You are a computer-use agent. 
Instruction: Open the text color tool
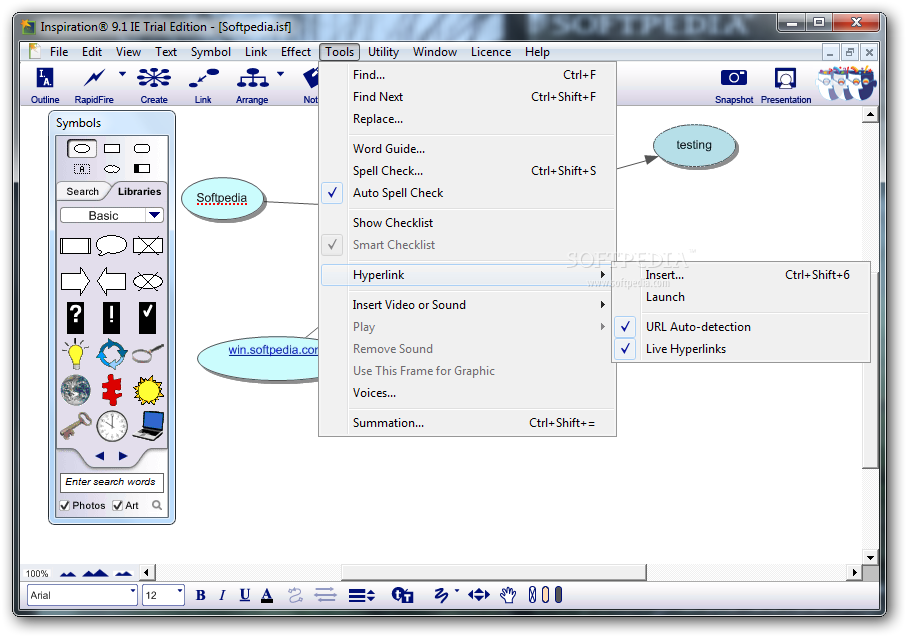click(267, 595)
